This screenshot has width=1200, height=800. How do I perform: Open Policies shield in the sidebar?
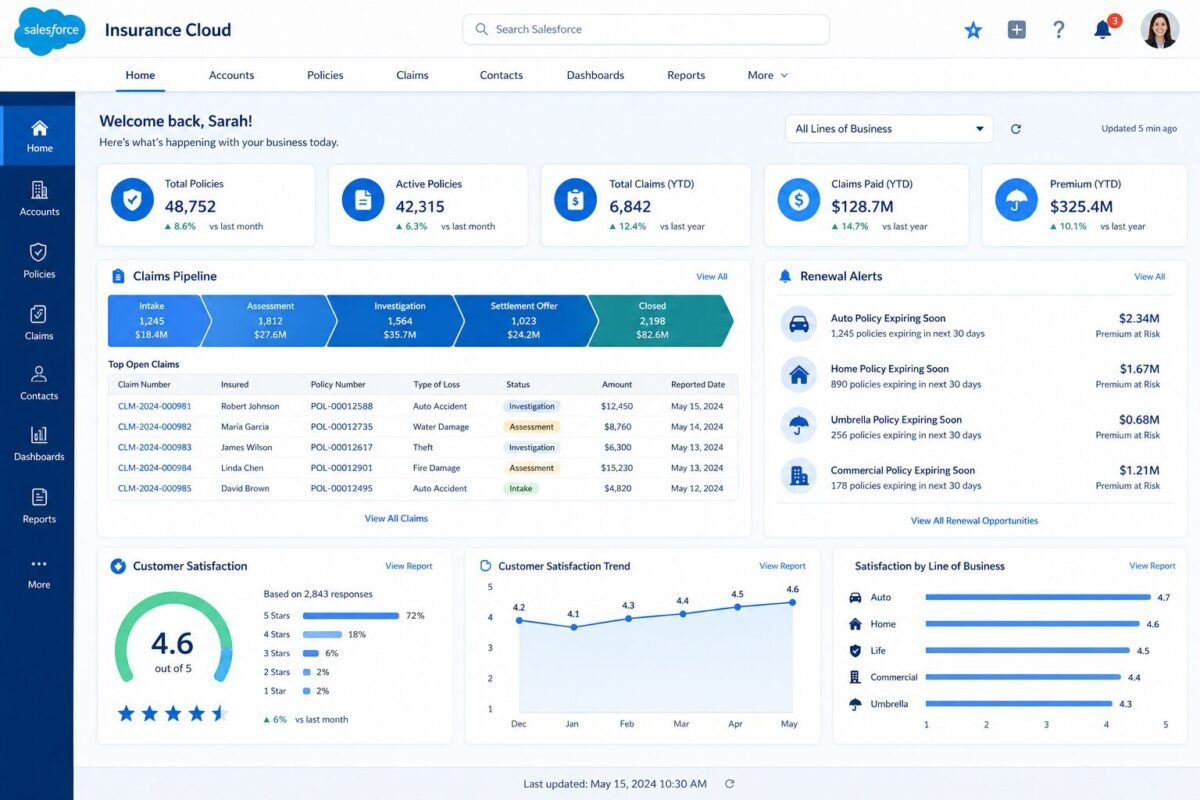pyautogui.click(x=39, y=260)
